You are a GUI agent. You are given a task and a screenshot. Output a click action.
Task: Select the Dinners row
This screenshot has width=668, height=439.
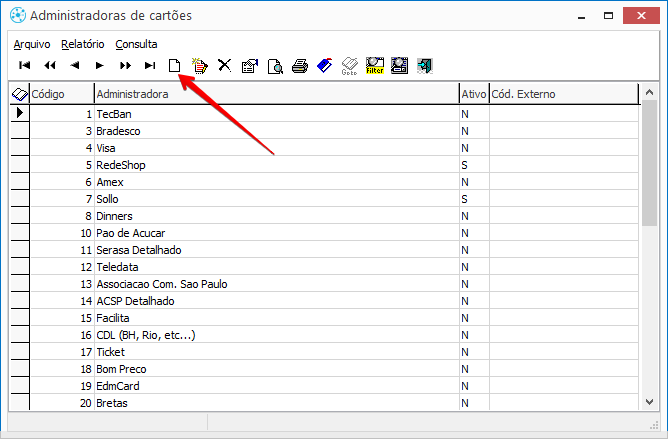pyautogui.click(x=334, y=216)
